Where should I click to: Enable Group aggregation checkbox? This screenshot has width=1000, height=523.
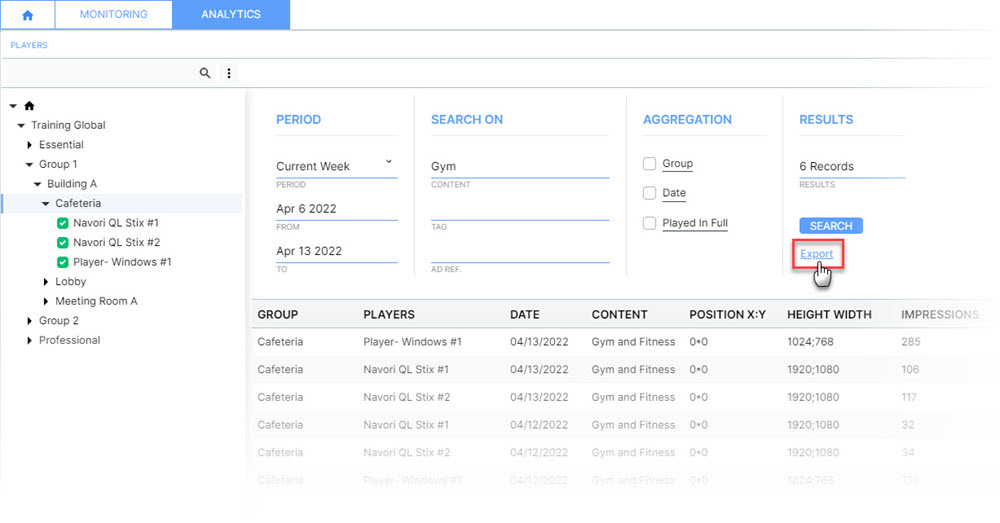click(650, 164)
